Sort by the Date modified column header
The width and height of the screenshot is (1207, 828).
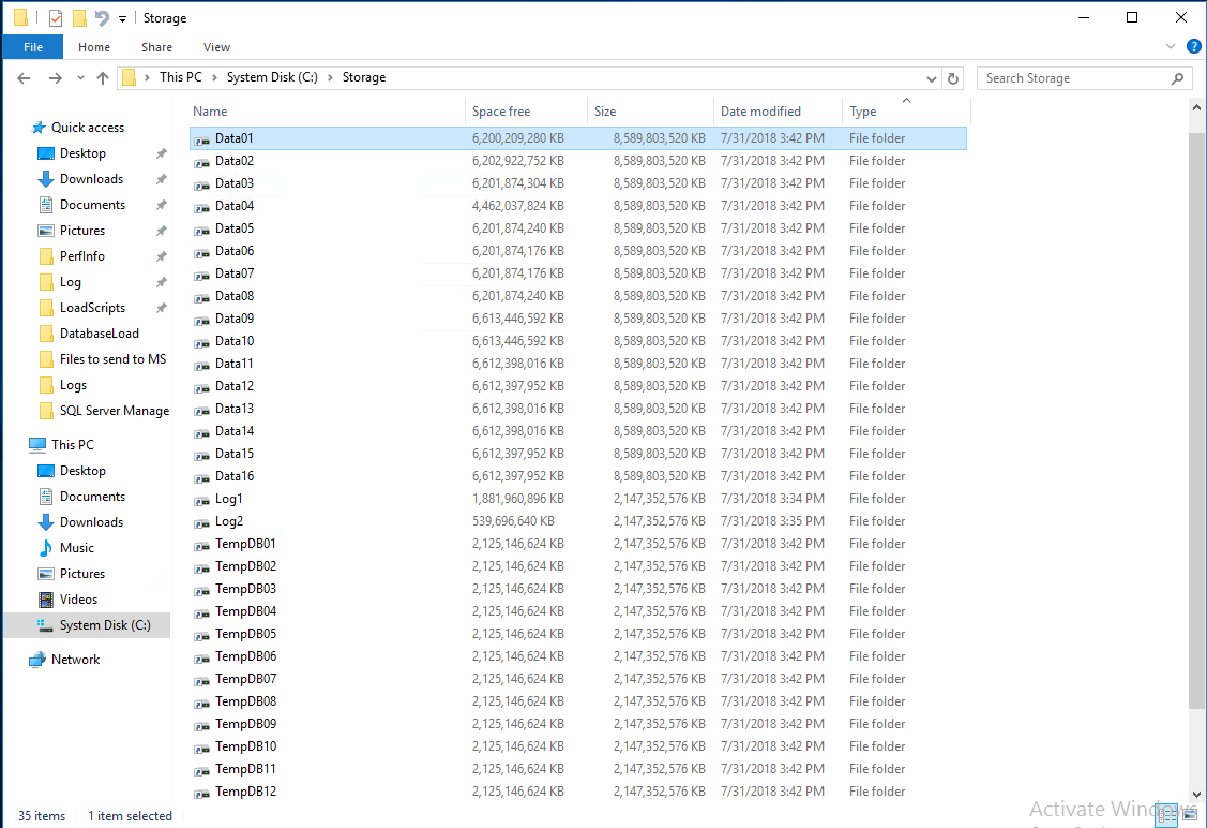pos(779,111)
